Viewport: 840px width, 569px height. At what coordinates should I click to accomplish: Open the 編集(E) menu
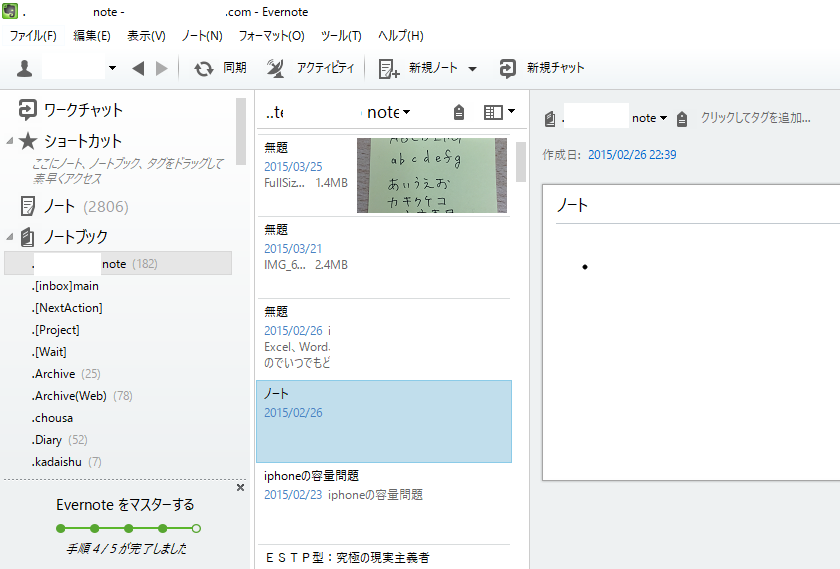[x=92, y=36]
